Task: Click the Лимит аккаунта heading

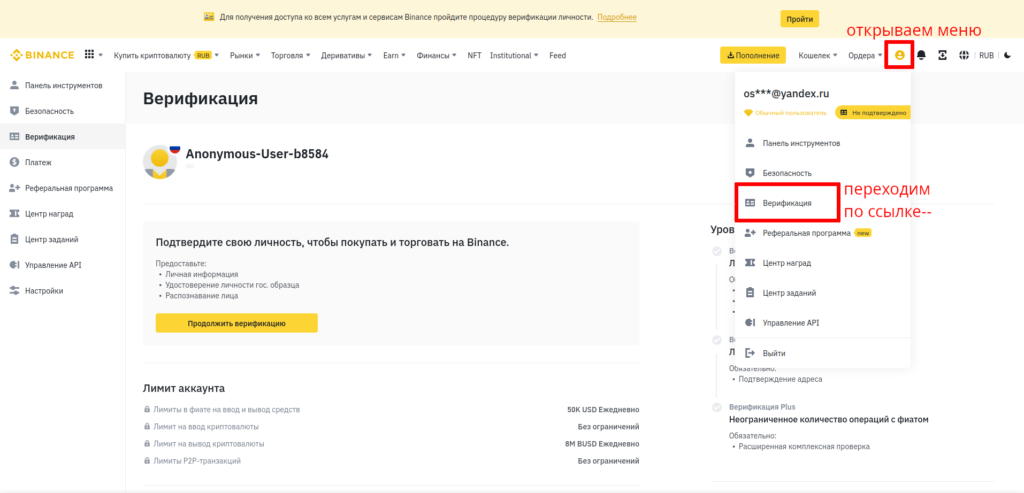Action: [x=184, y=389]
